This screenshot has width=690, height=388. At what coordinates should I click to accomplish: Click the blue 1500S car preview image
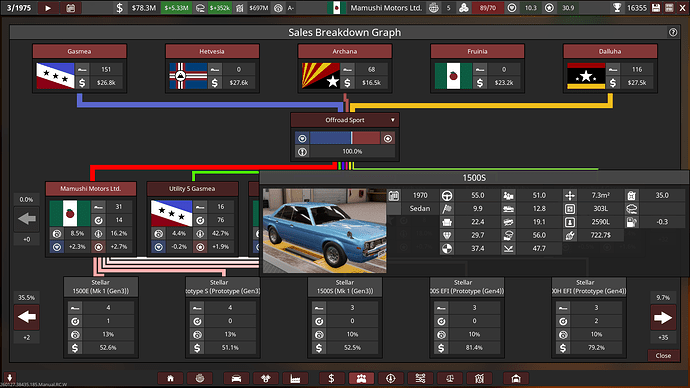(325, 231)
